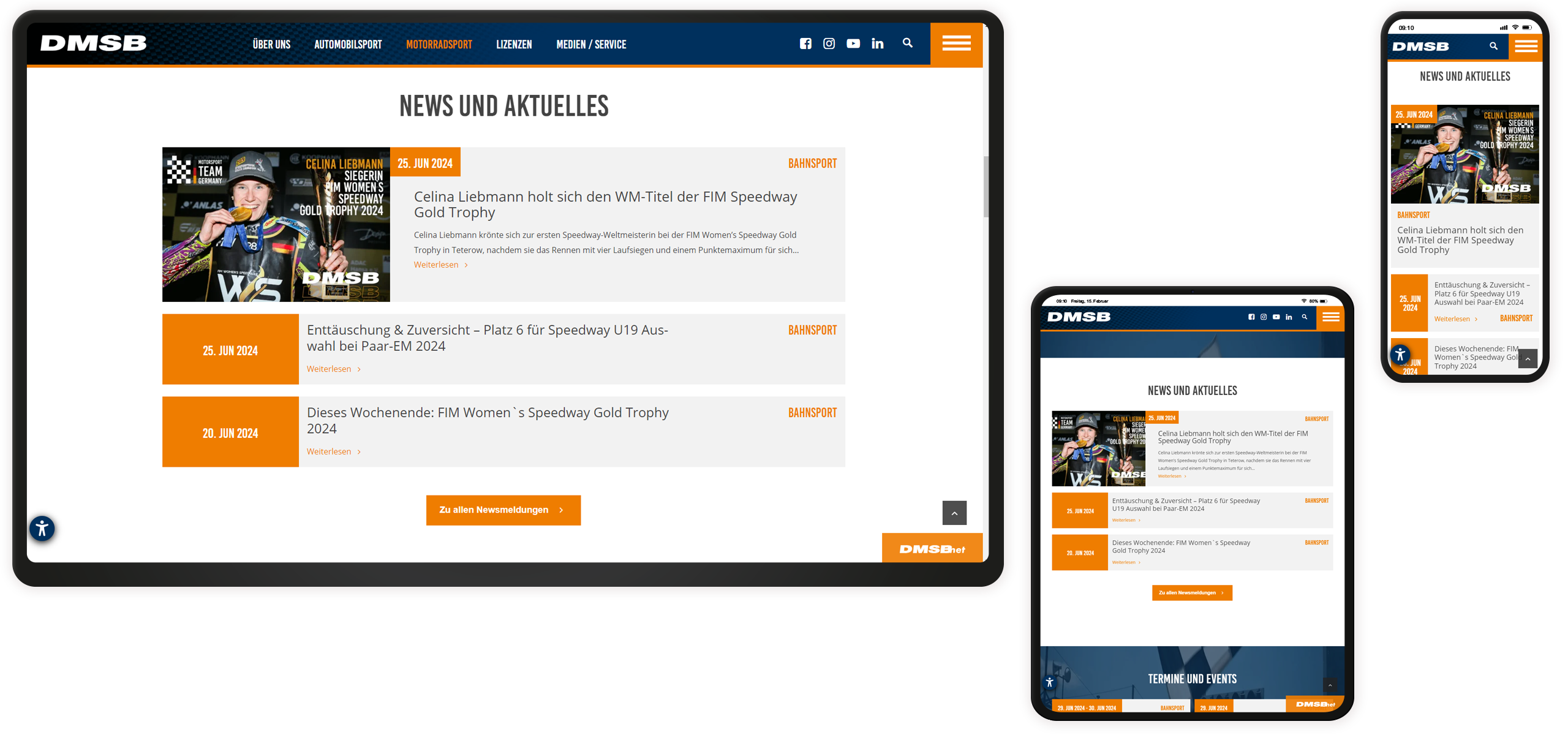
Task: Click the desktop page vertical scrollbar
Action: [986, 187]
